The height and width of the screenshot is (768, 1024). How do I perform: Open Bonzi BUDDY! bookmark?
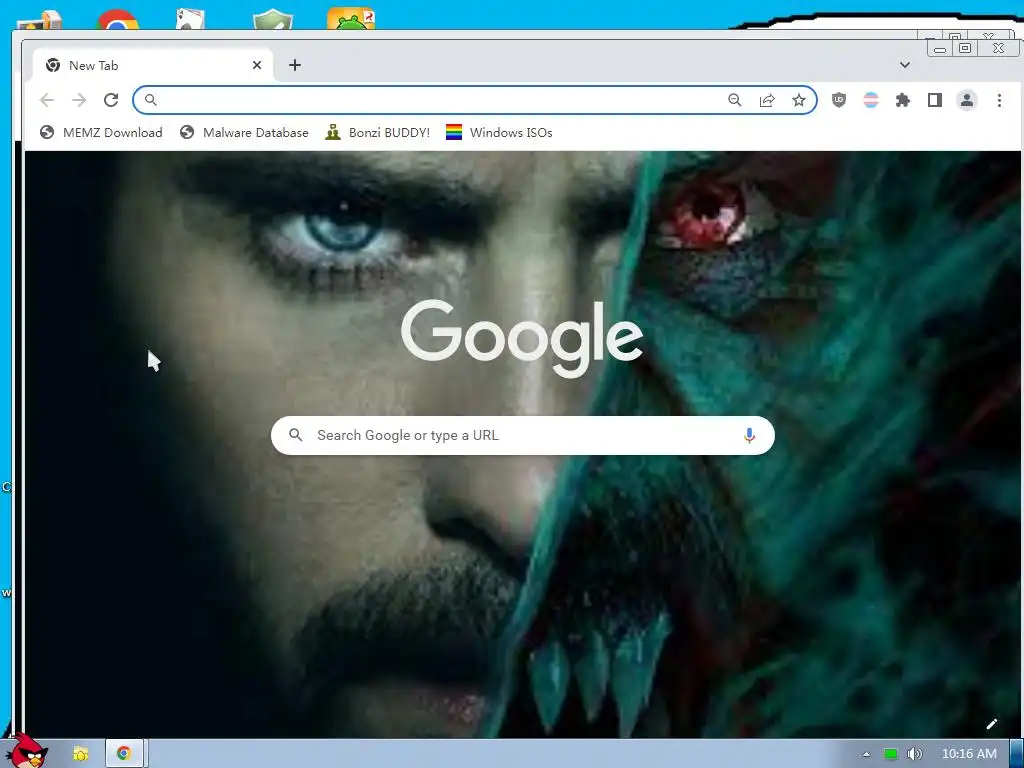(377, 133)
